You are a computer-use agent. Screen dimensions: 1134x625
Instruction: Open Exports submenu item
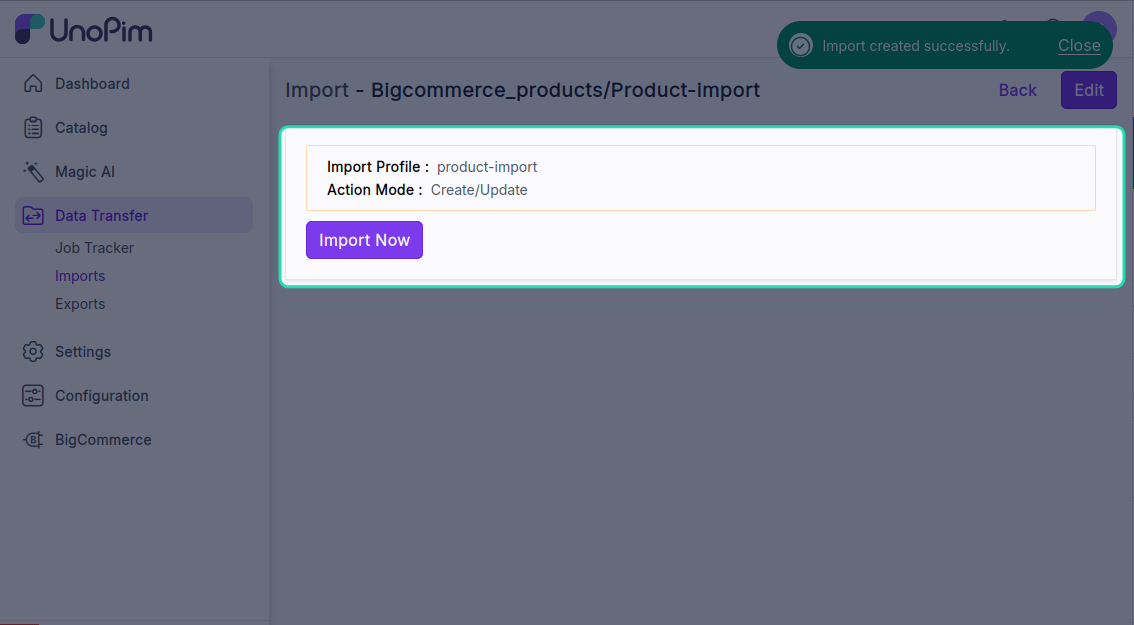click(x=80, y=305)
